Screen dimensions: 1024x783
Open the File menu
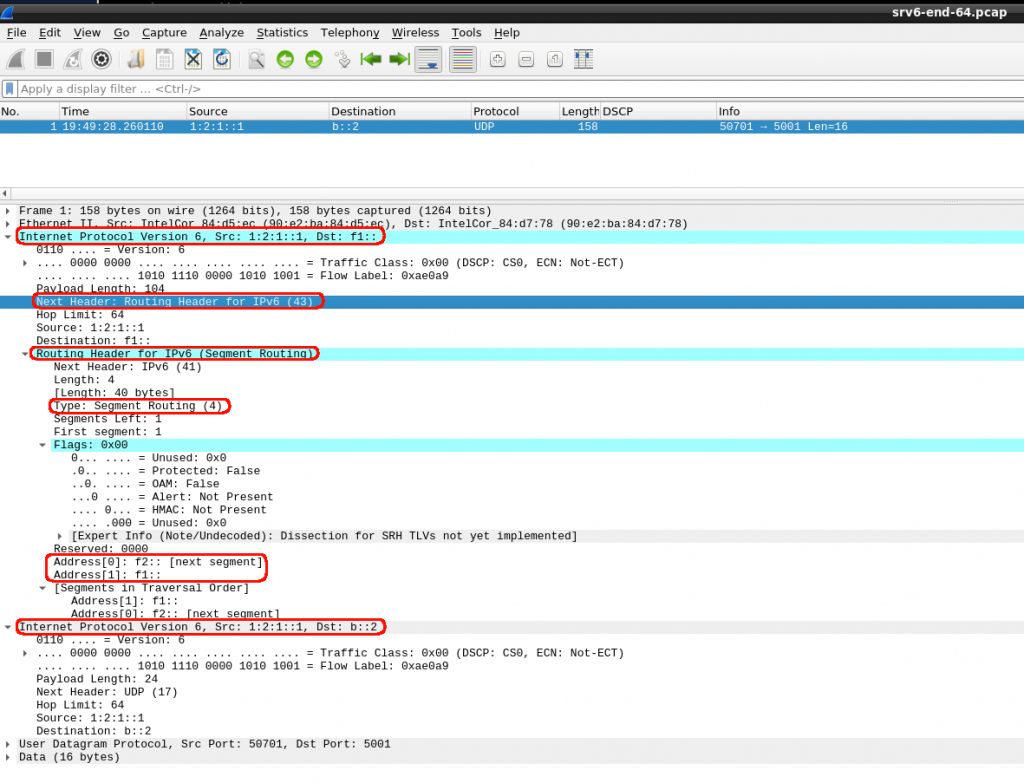tap(16, 33)
